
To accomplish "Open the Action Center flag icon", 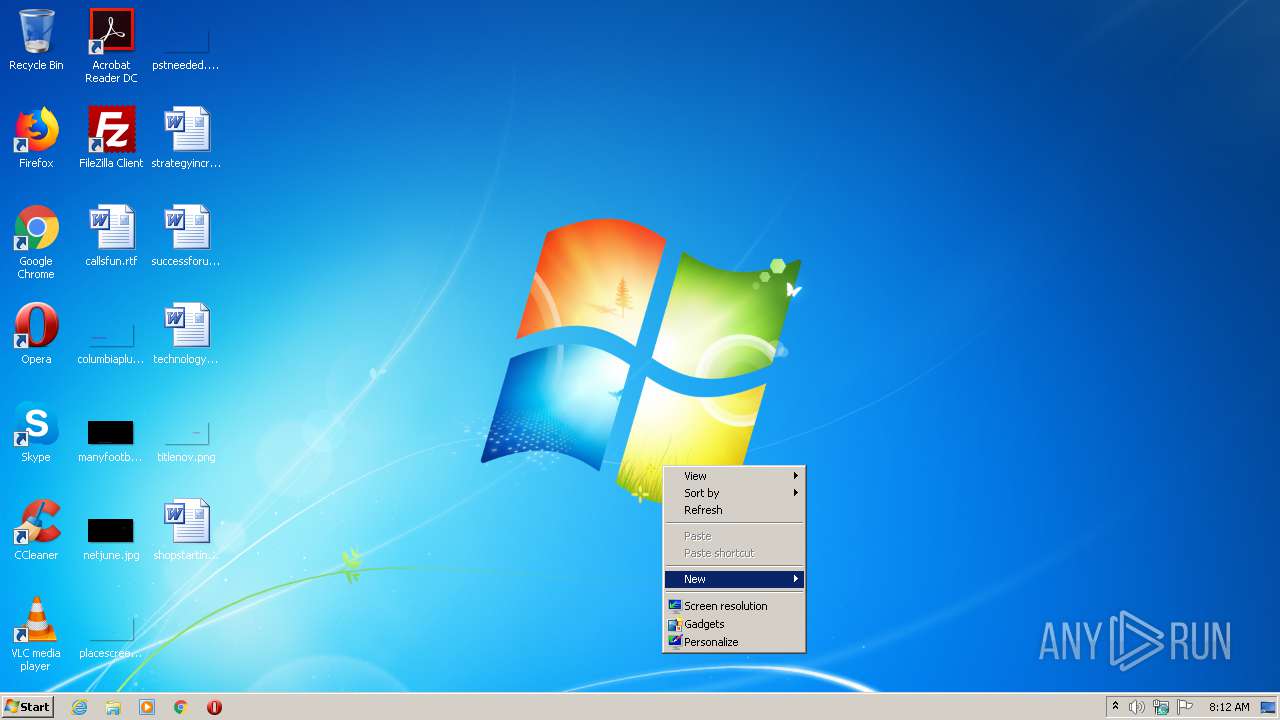I will tap(1185, 707).
